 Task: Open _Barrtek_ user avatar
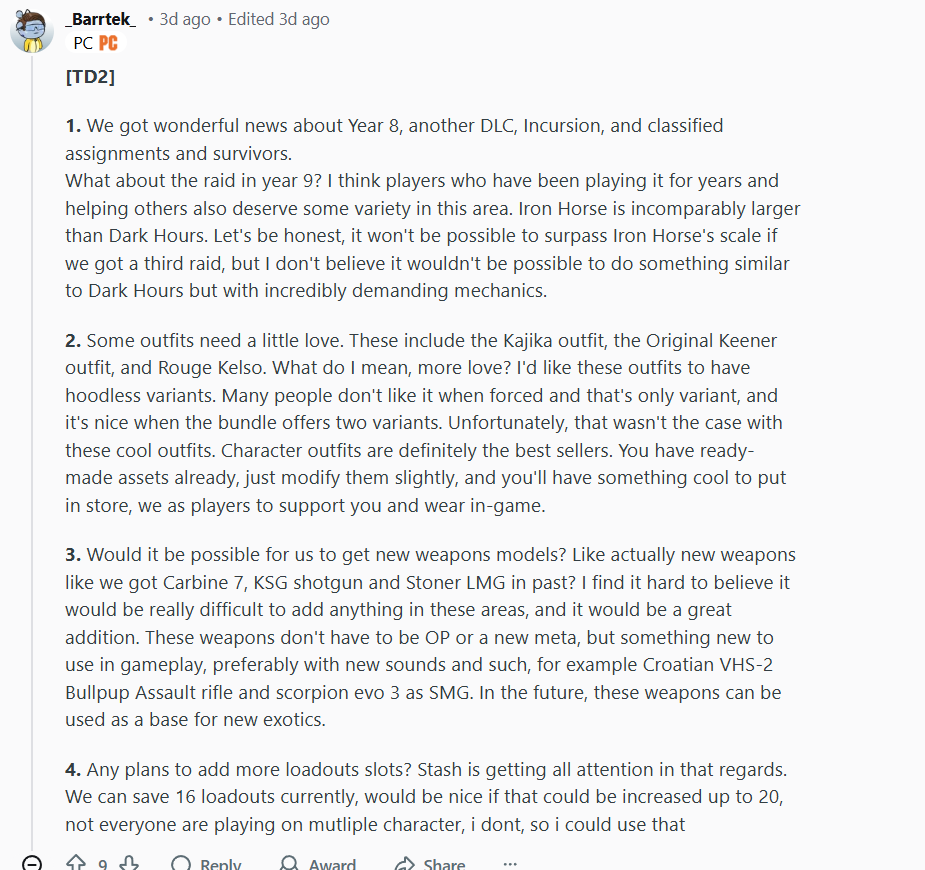point(32,31)
